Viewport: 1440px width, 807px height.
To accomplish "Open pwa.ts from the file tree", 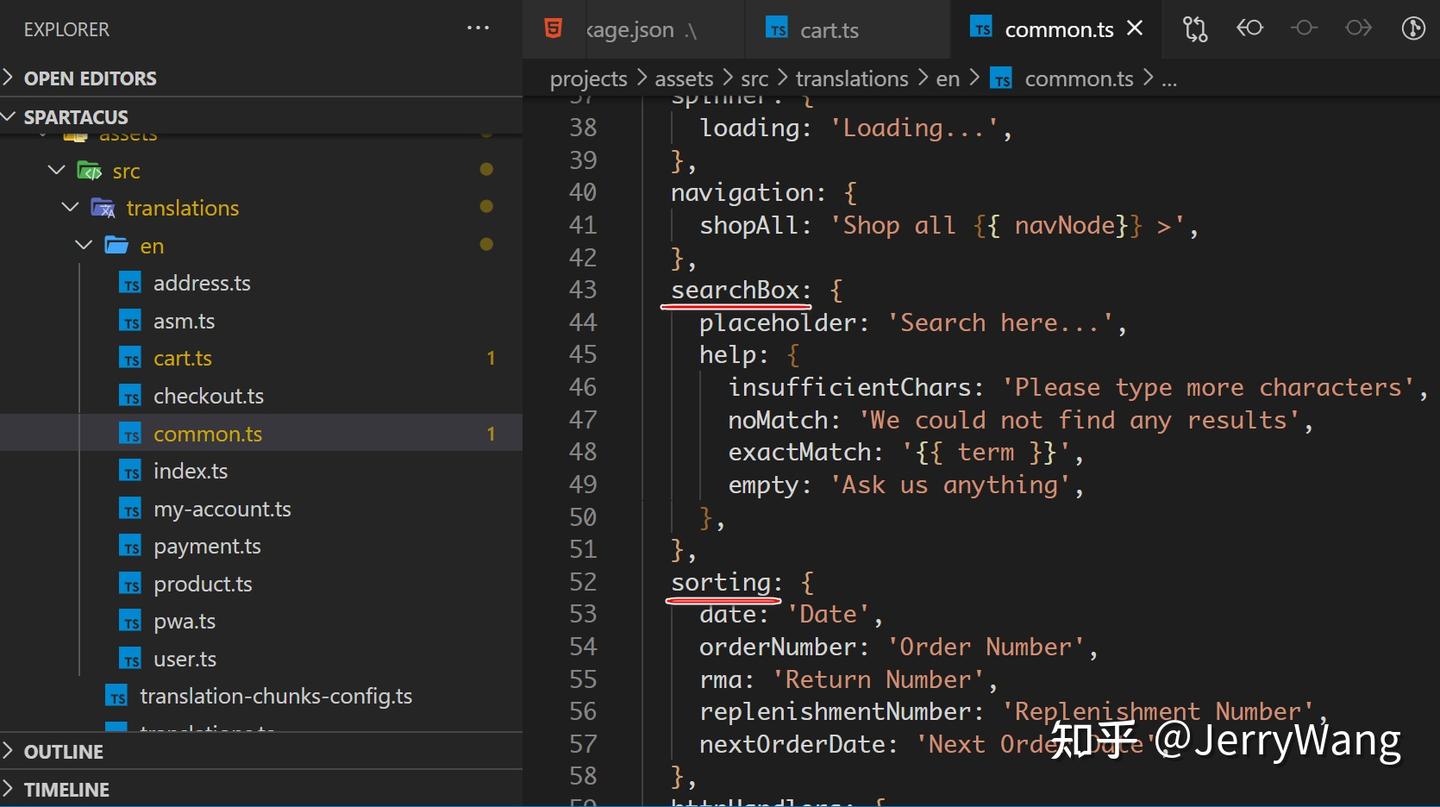I will pos(185,621).
